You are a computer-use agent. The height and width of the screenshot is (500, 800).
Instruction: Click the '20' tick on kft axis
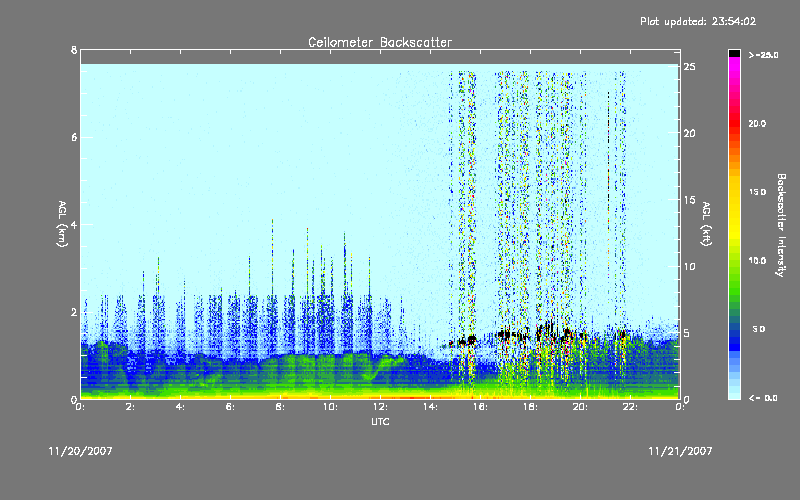(x=690, y=133)
